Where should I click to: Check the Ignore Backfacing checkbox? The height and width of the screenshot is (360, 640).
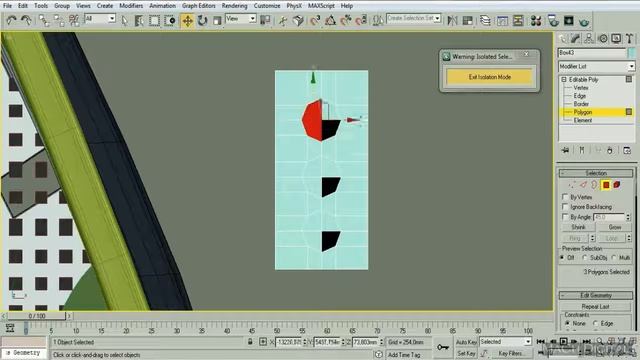(565, 207)
